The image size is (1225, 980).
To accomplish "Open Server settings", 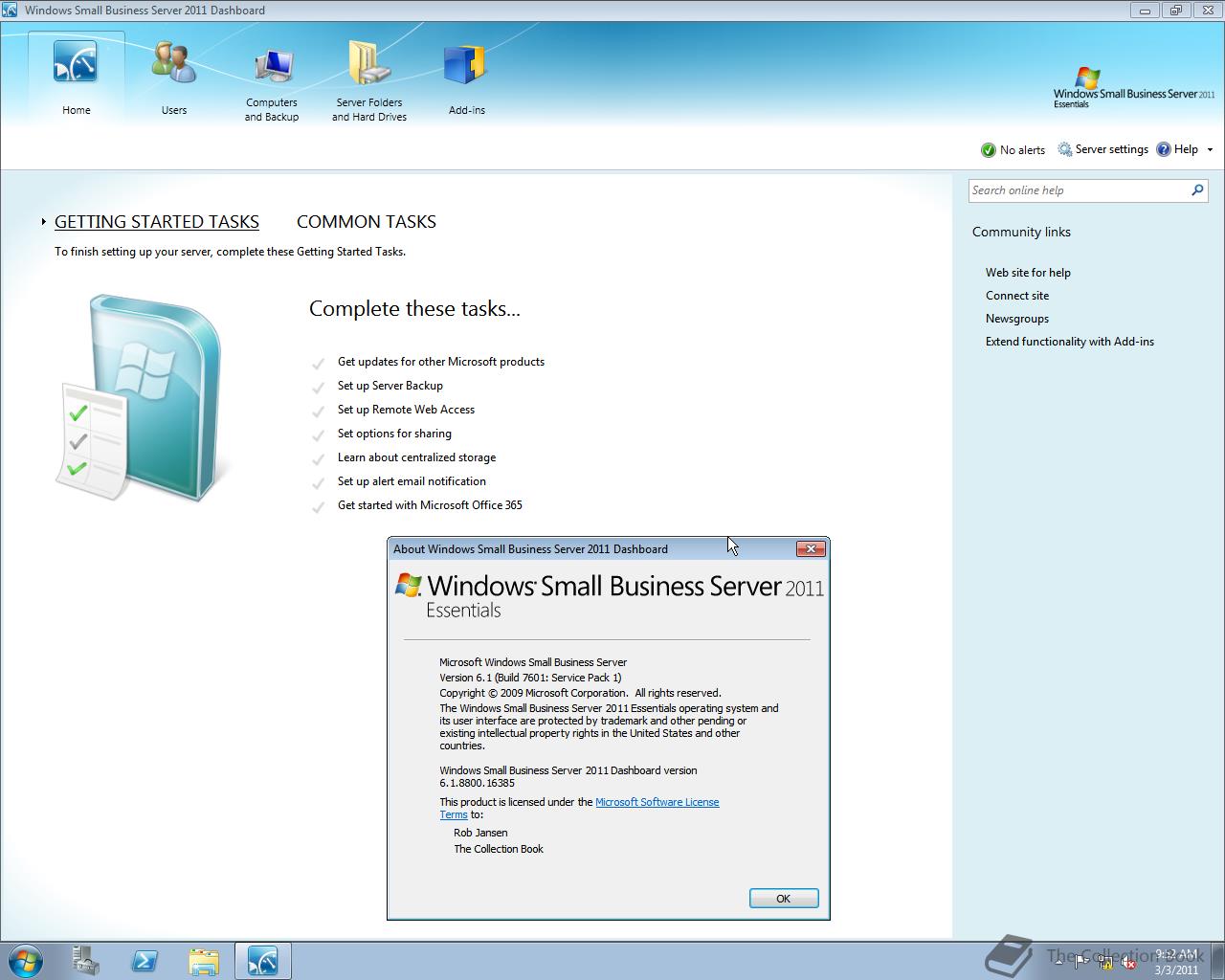I will (x=1102, y=149).
